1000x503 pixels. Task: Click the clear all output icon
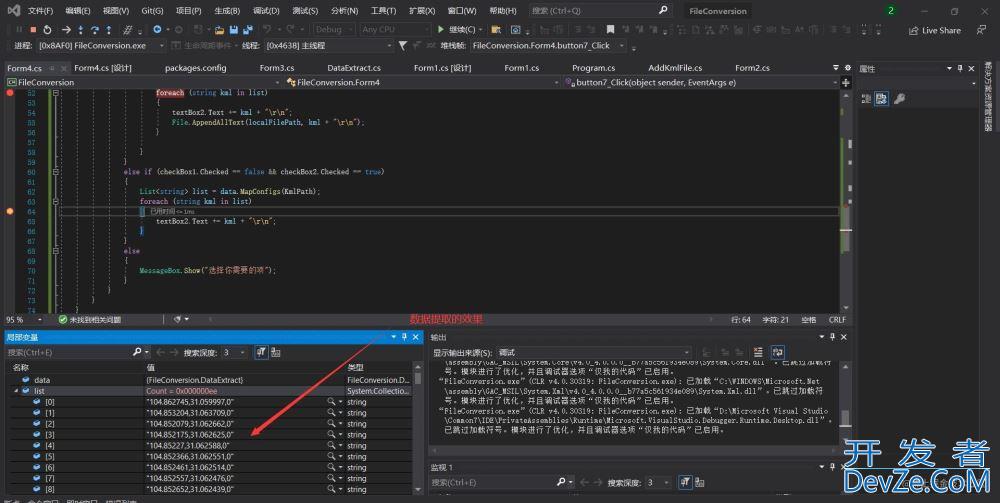(x=758, y=352)
